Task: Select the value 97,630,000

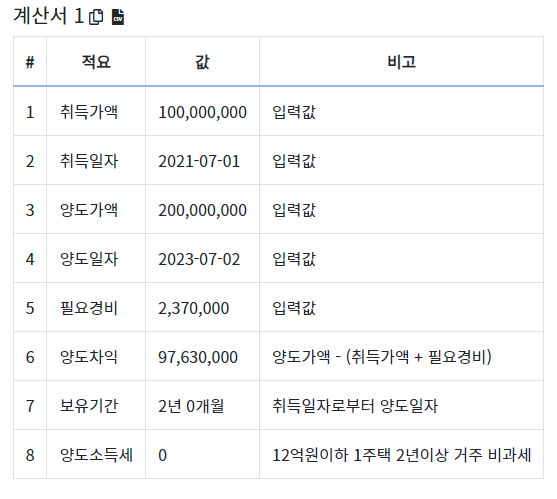Action: point(198,357)
